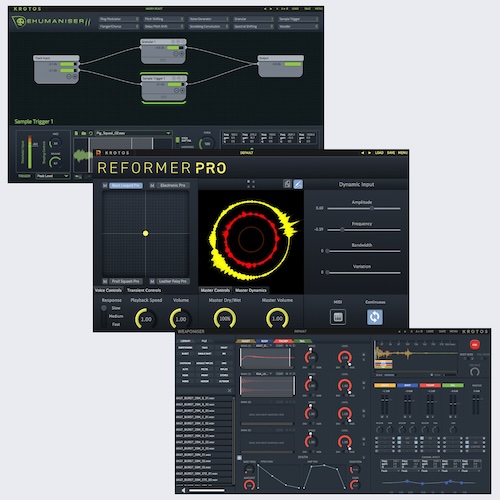Switch to Transient Controls tab in Reformer Pro
This screenshot has height=500, width=500.
point(144,290)
